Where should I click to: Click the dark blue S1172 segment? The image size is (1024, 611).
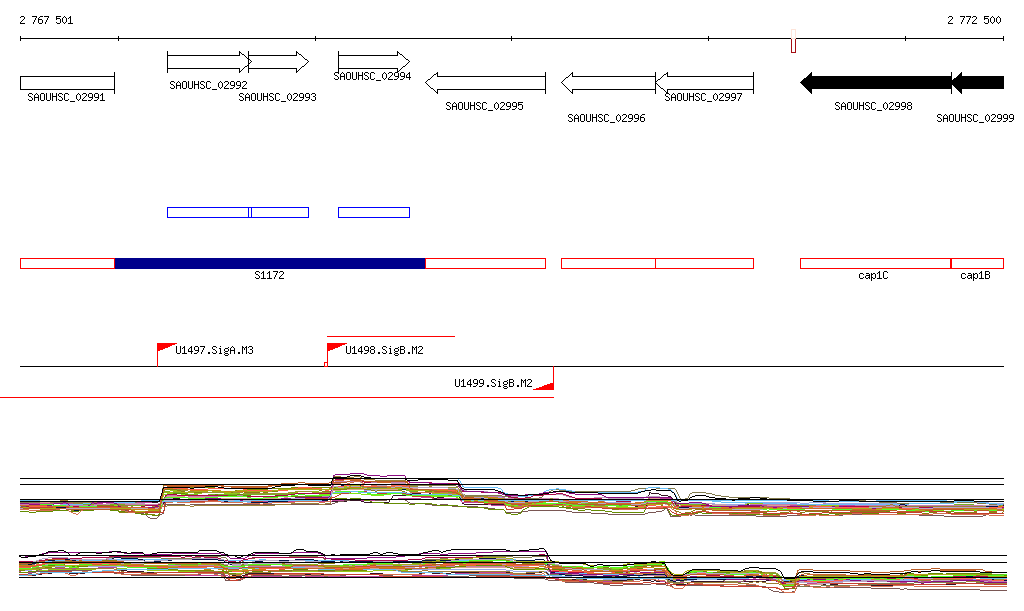(270, 264)
